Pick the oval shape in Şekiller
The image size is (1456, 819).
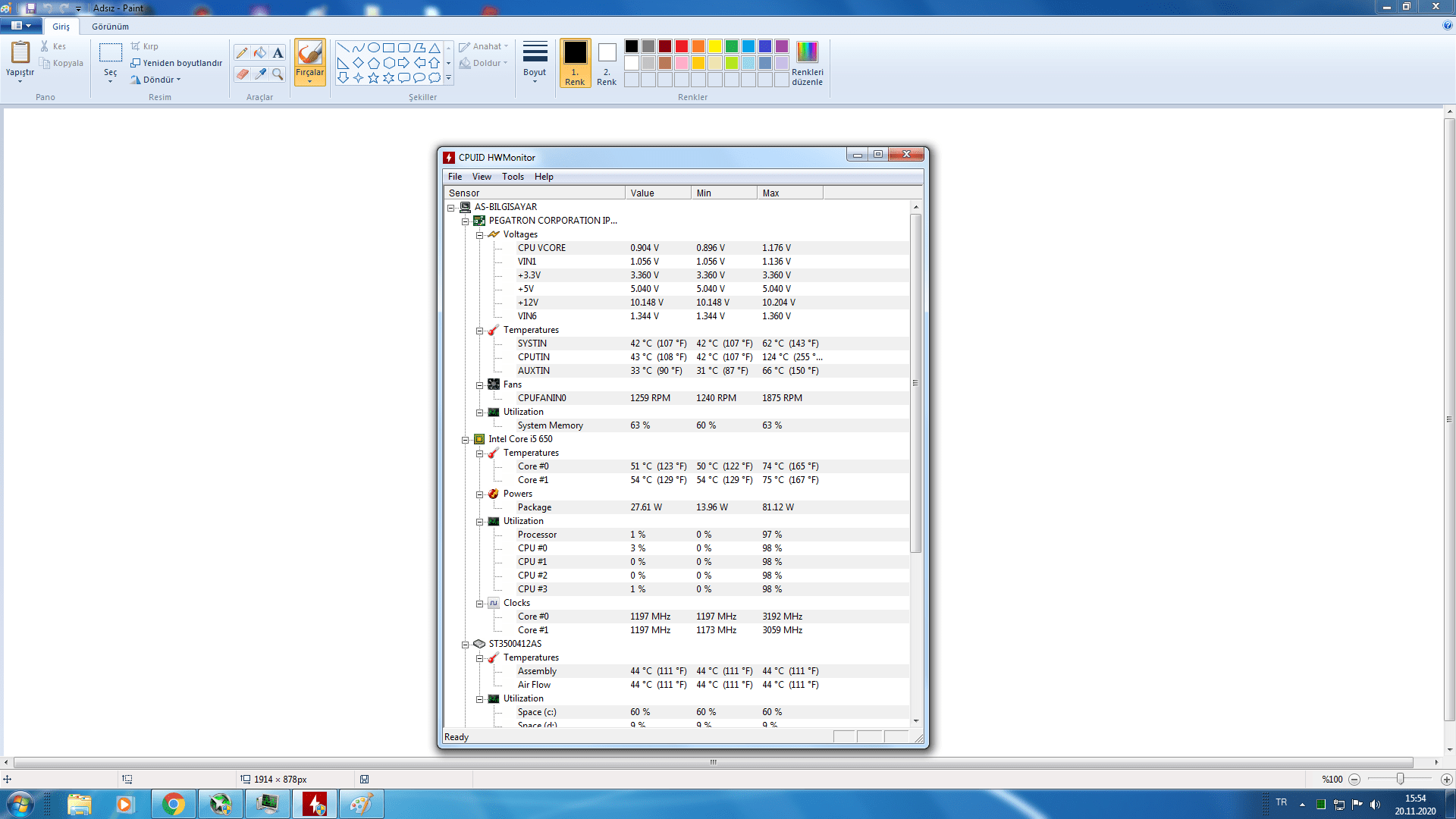point(373,47)
